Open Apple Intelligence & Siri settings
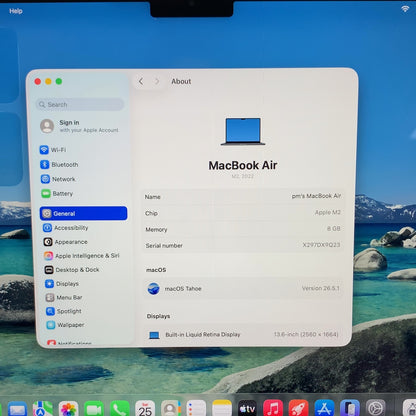416x416 pixels. pos(82,256)
